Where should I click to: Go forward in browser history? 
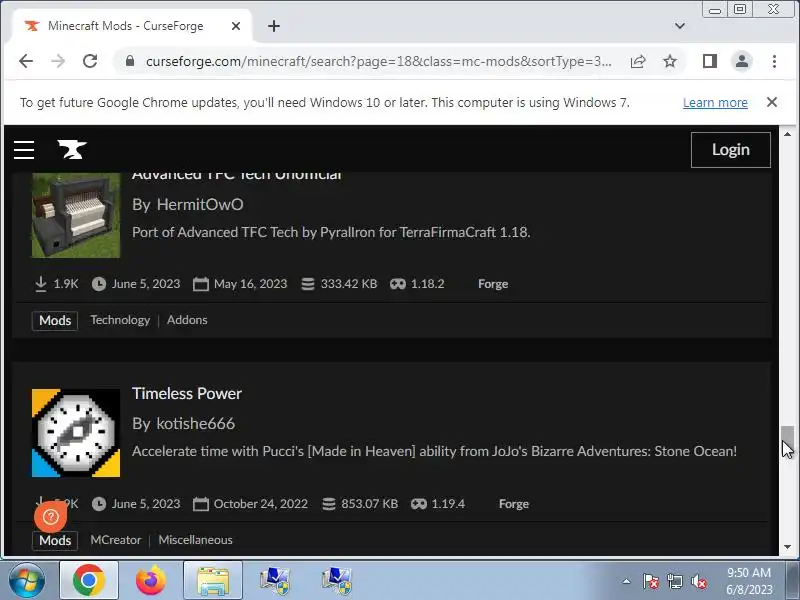coord(58,61)
